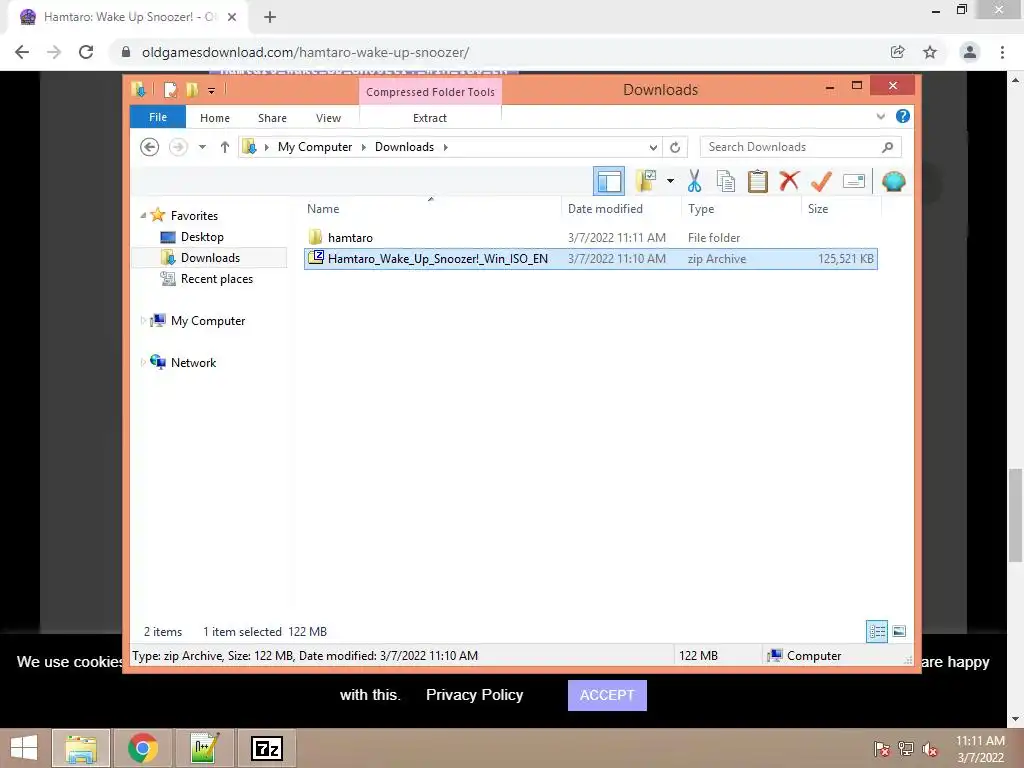Click the folder options checkmark-folder icon

tap(647, 181)
